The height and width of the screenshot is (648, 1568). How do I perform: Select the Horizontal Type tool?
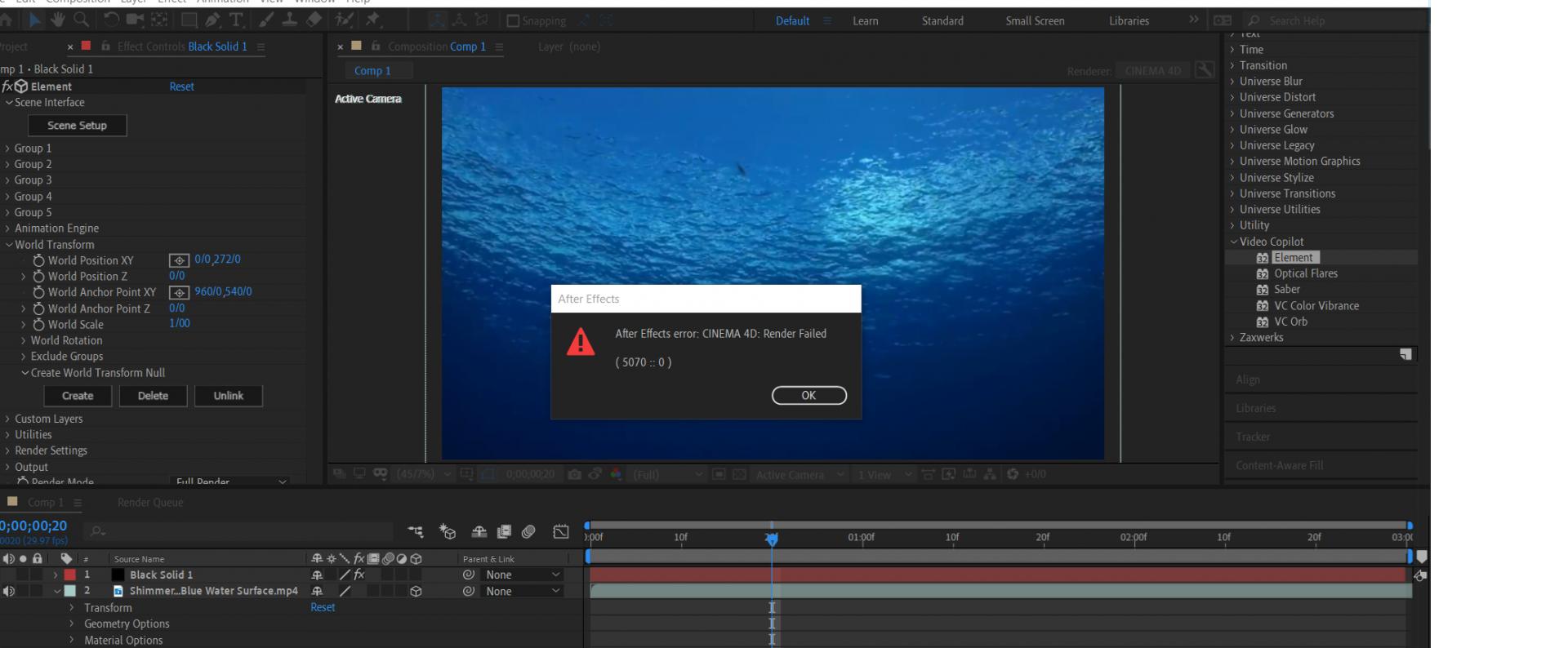(237, 20)
